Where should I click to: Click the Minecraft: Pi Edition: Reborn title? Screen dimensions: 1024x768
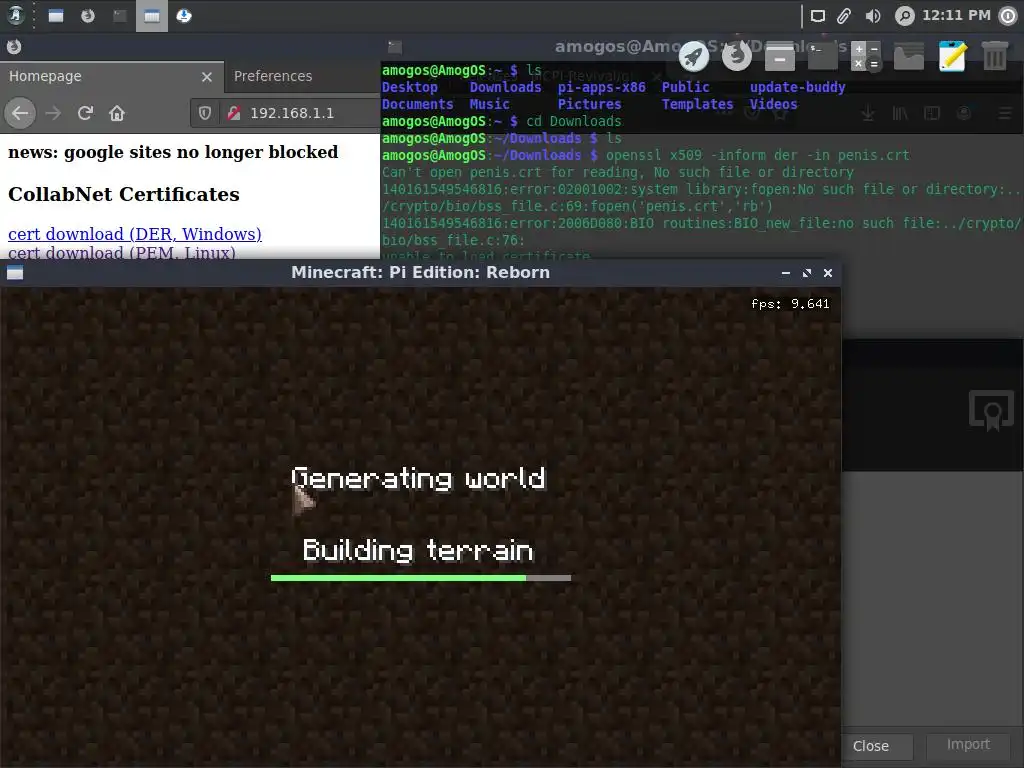421,272
